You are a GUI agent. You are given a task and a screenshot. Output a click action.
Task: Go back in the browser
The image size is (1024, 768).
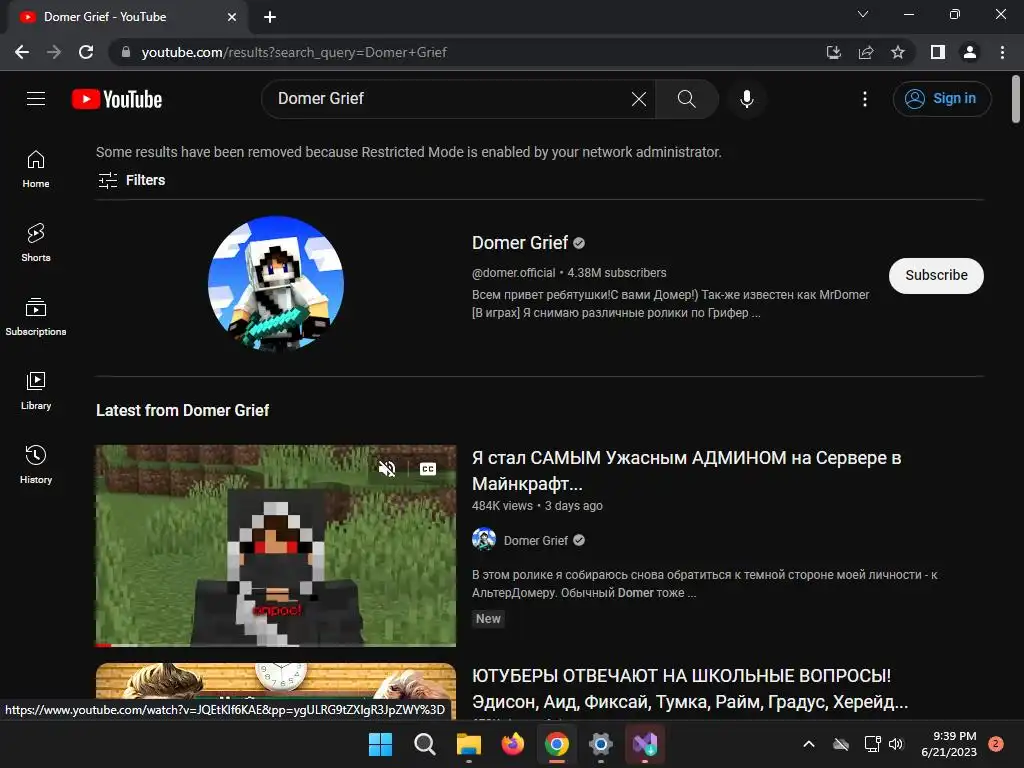point(22,52)
